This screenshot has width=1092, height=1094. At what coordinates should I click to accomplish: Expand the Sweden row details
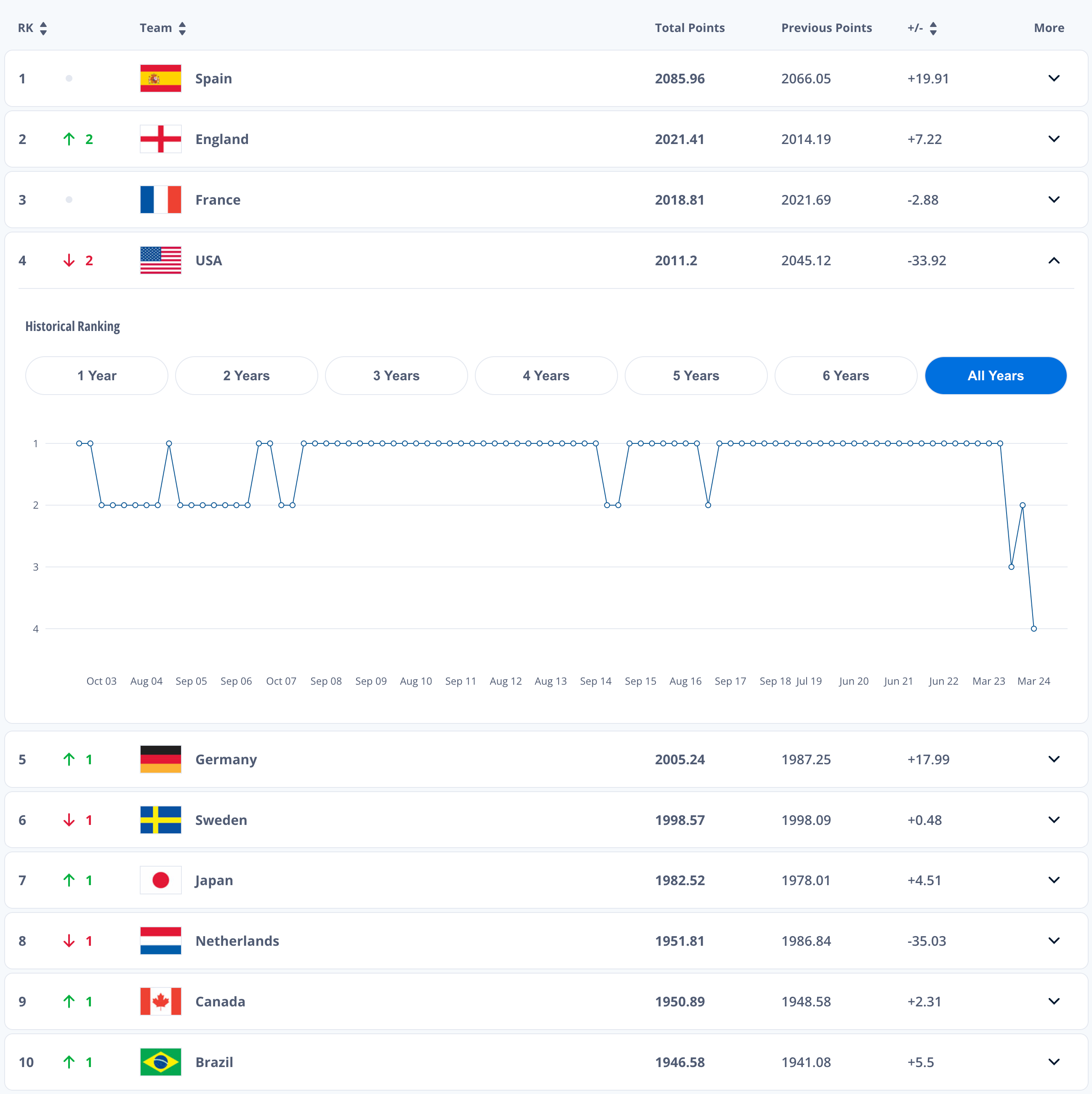click(1054, 820)
